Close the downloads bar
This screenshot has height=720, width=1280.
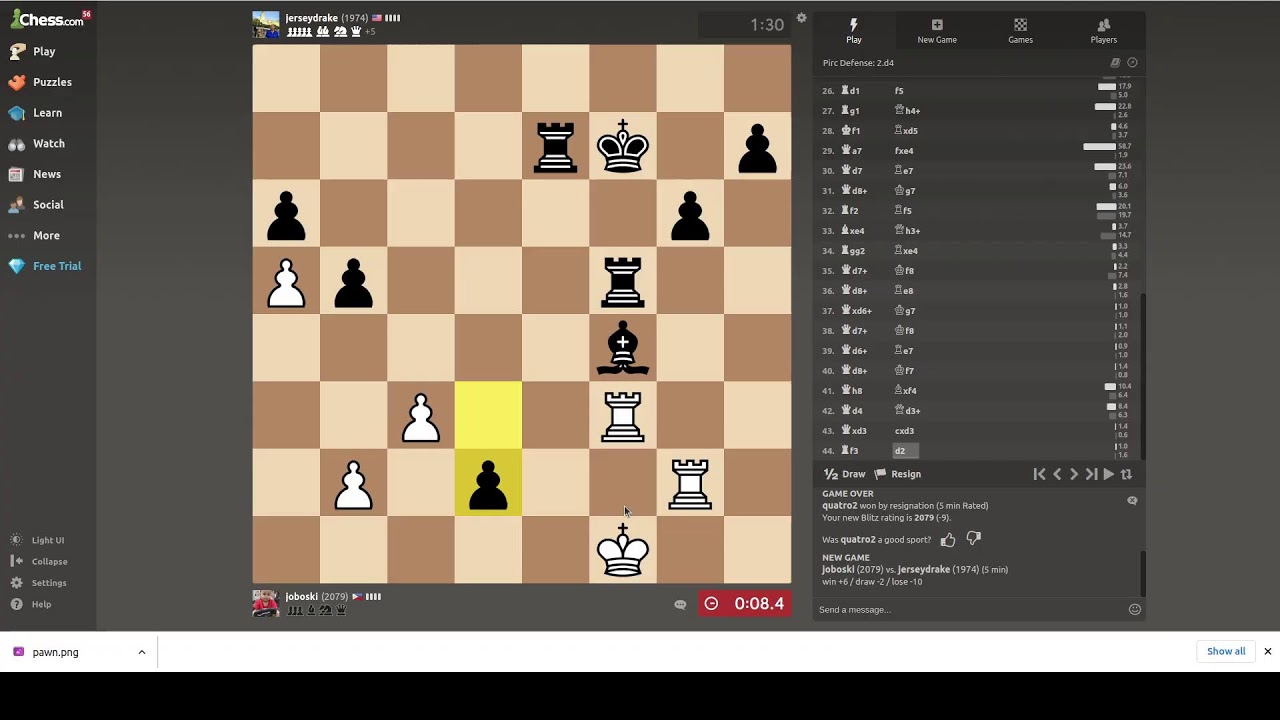[x=1267, y=651]
